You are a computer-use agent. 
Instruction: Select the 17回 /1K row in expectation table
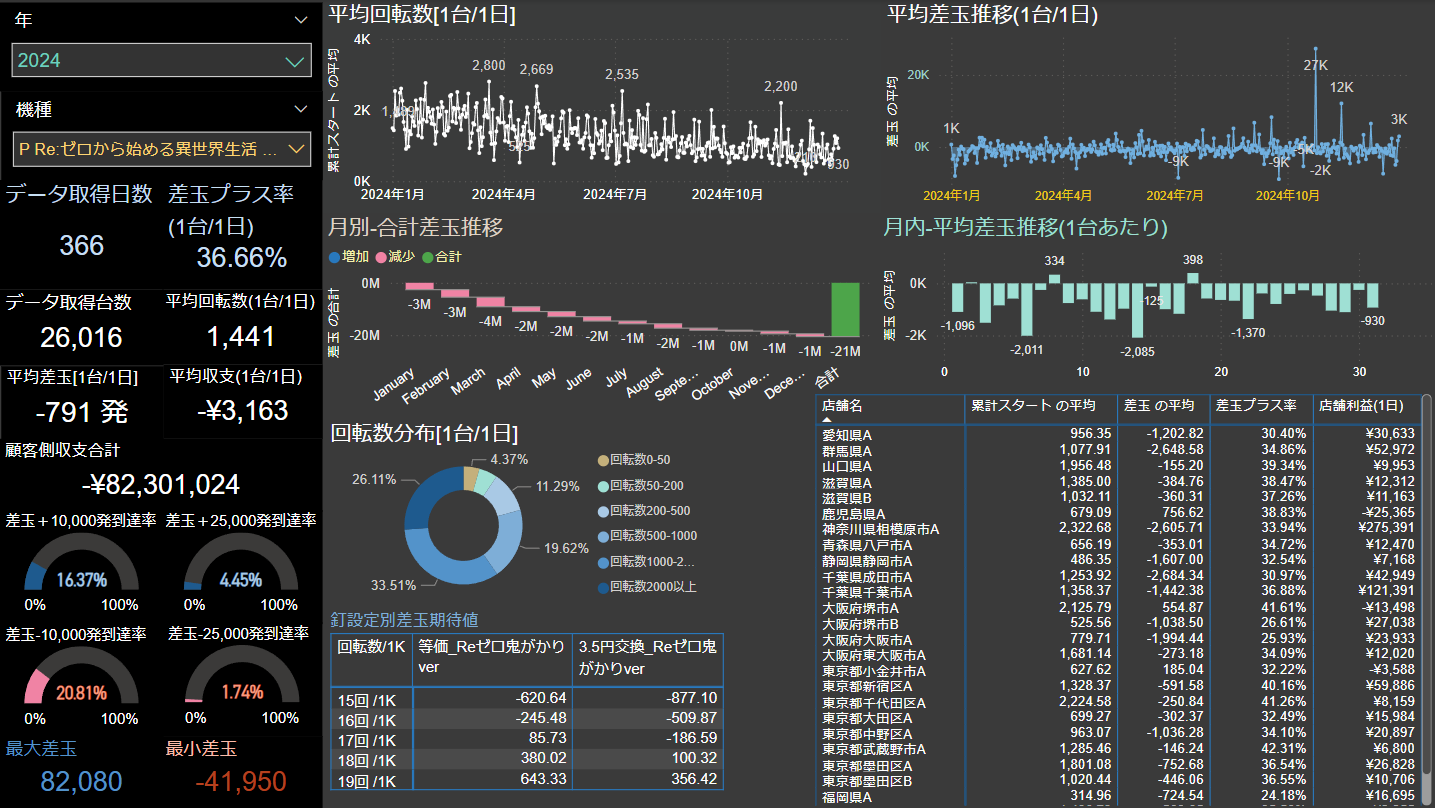(368, 739)
